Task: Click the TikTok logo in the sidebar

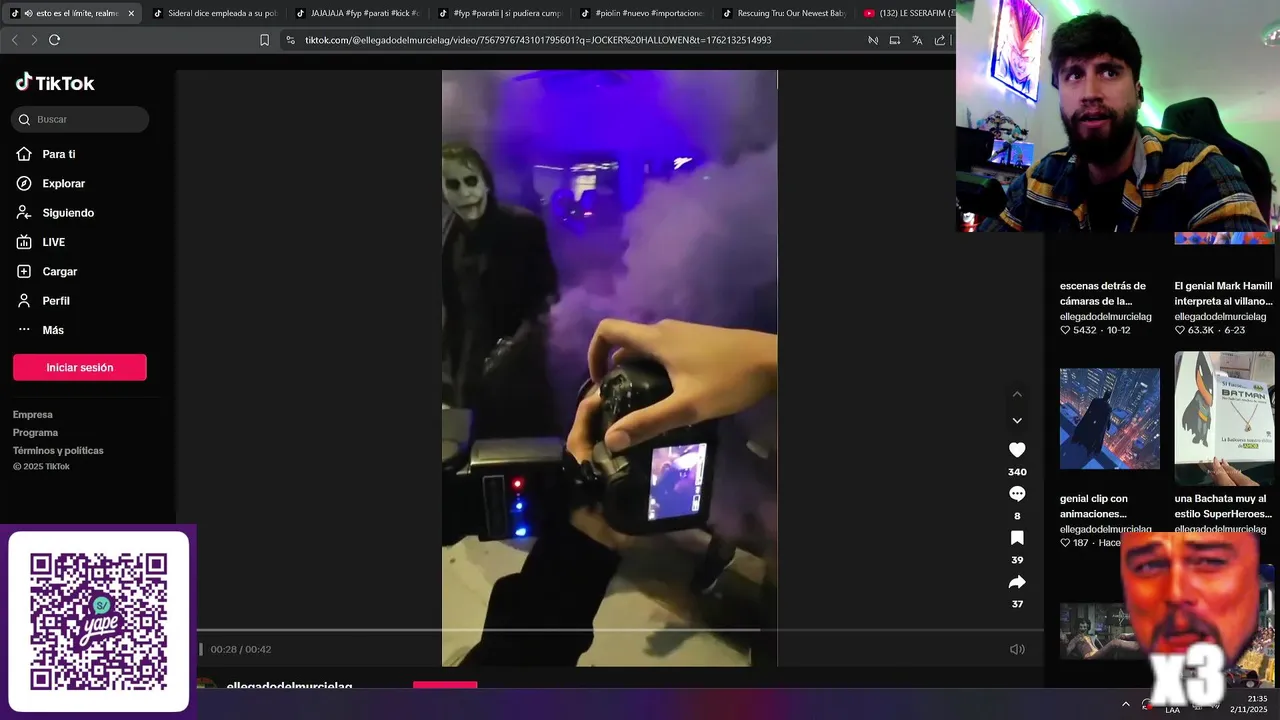Action: pos(55,83)
